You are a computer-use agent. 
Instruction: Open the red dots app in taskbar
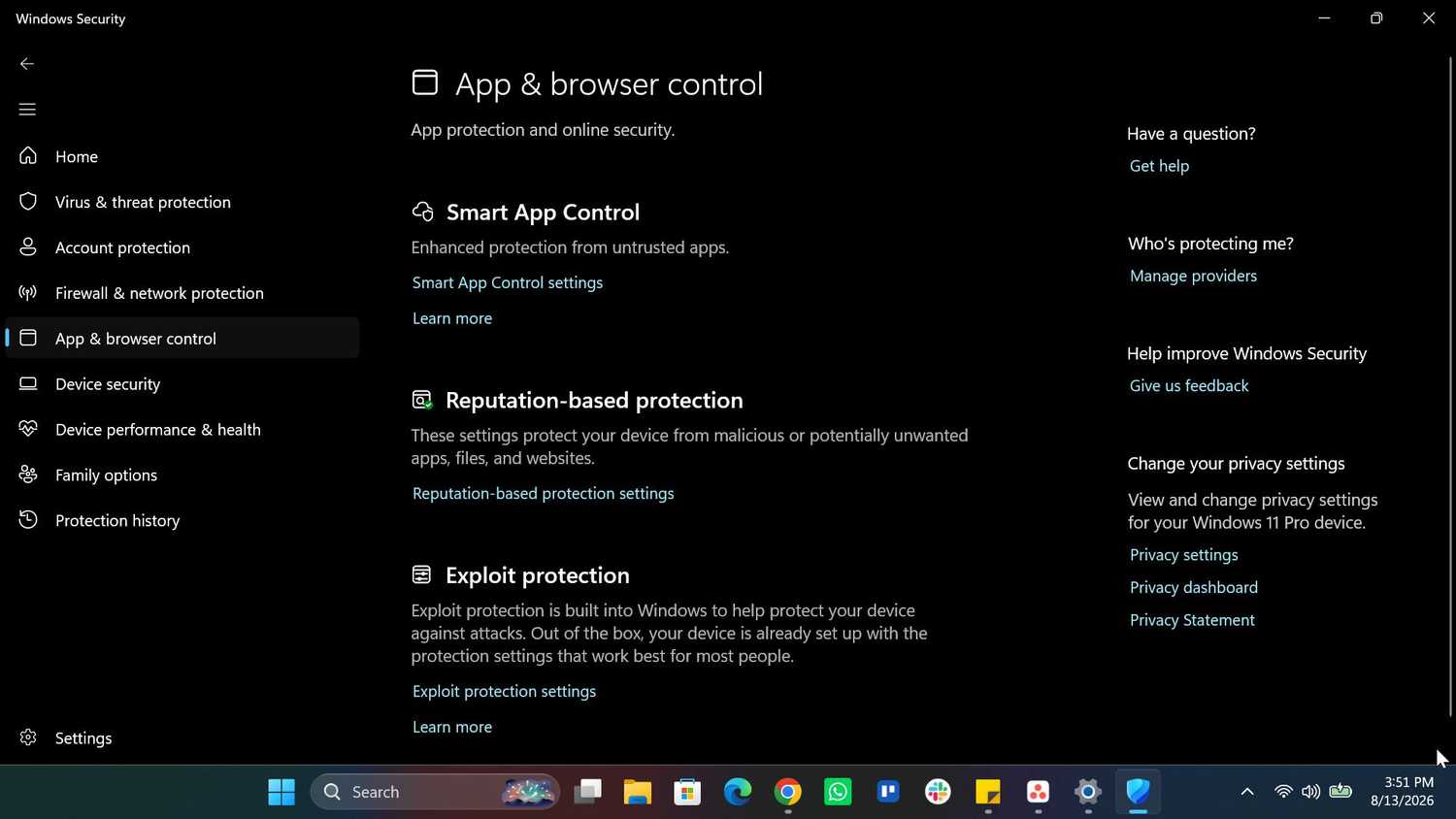click(1038, 792)
